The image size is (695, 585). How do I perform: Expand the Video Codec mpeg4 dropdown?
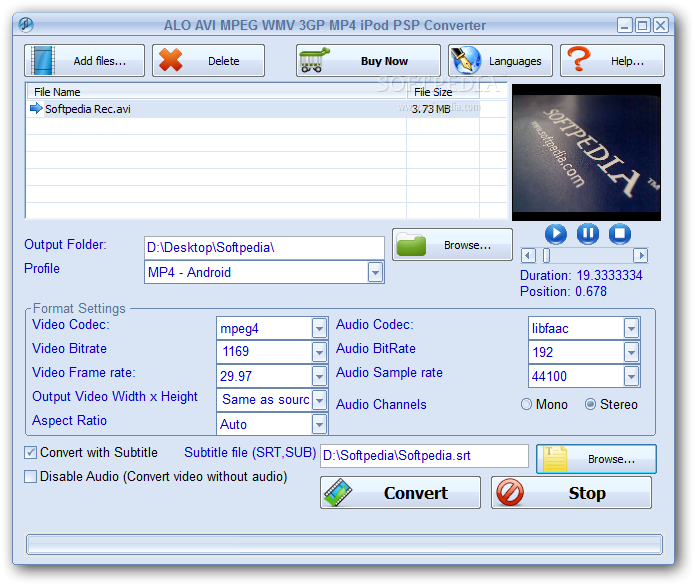tap(319, 328)
